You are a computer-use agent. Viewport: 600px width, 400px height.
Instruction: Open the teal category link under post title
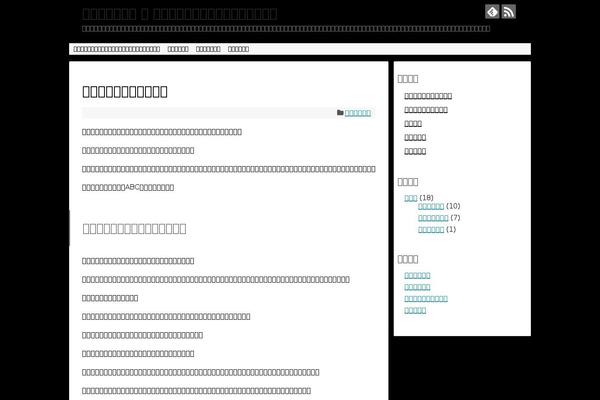coord(358,113)
